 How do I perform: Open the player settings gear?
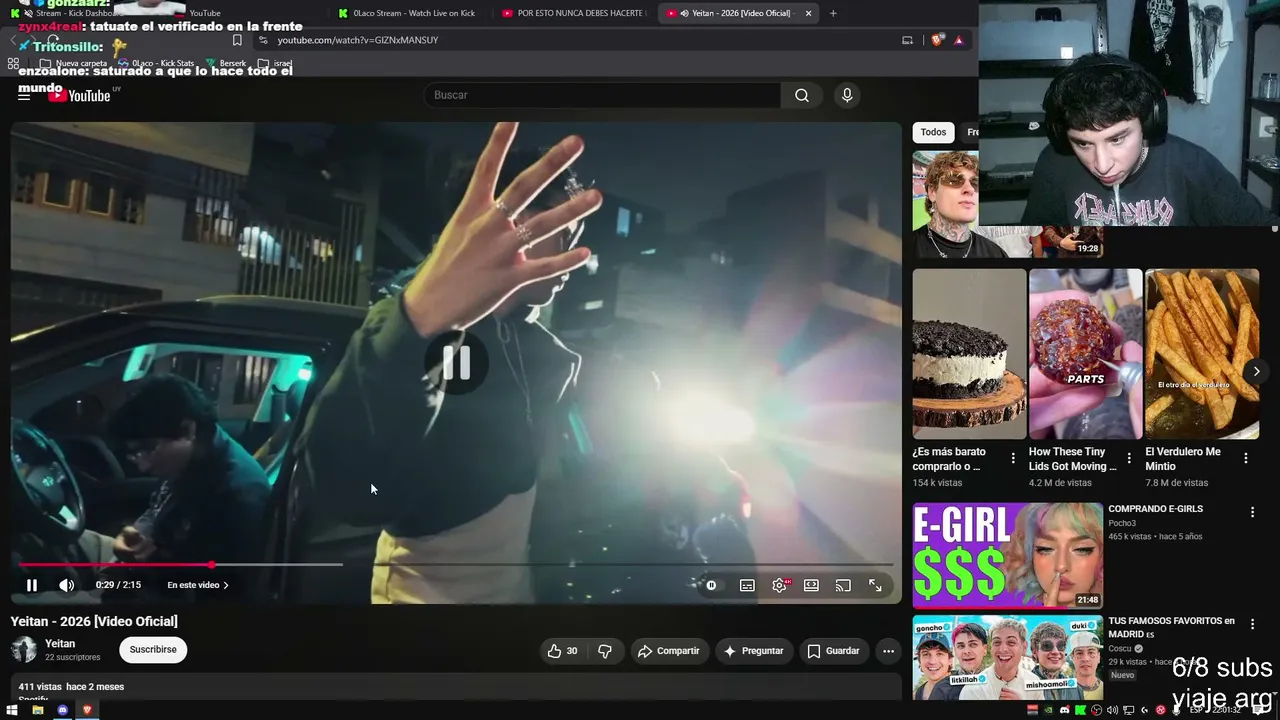(780, 585)
